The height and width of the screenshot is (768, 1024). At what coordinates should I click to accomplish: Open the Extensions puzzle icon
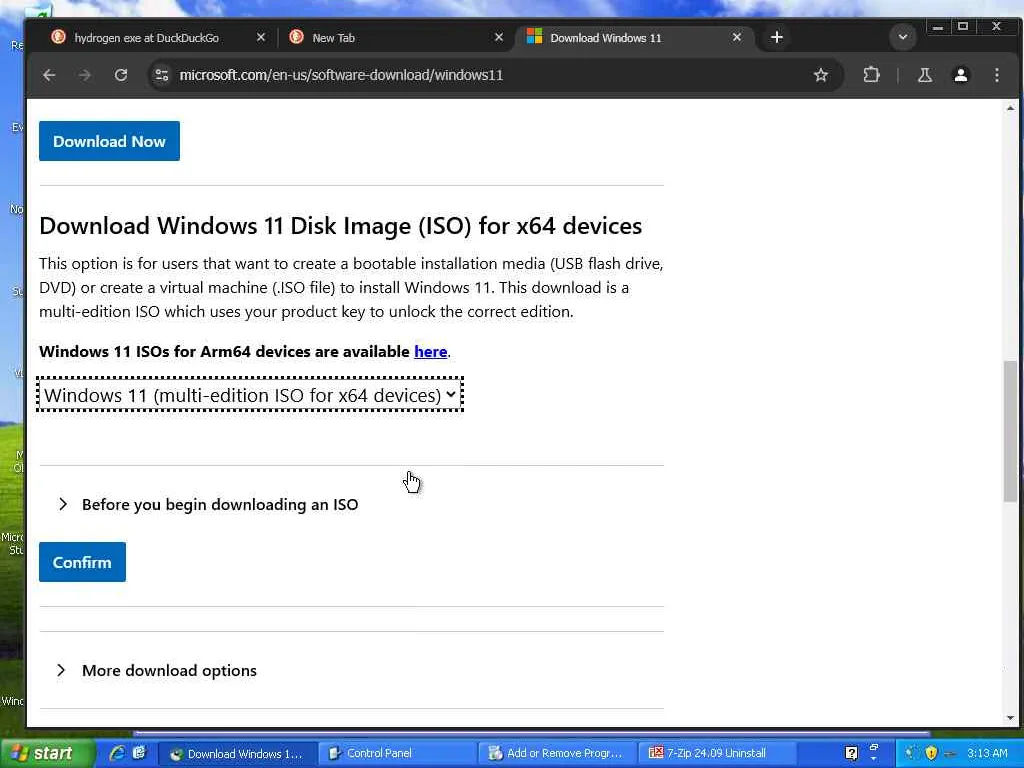pyautogui.click(x=871, y=75)
